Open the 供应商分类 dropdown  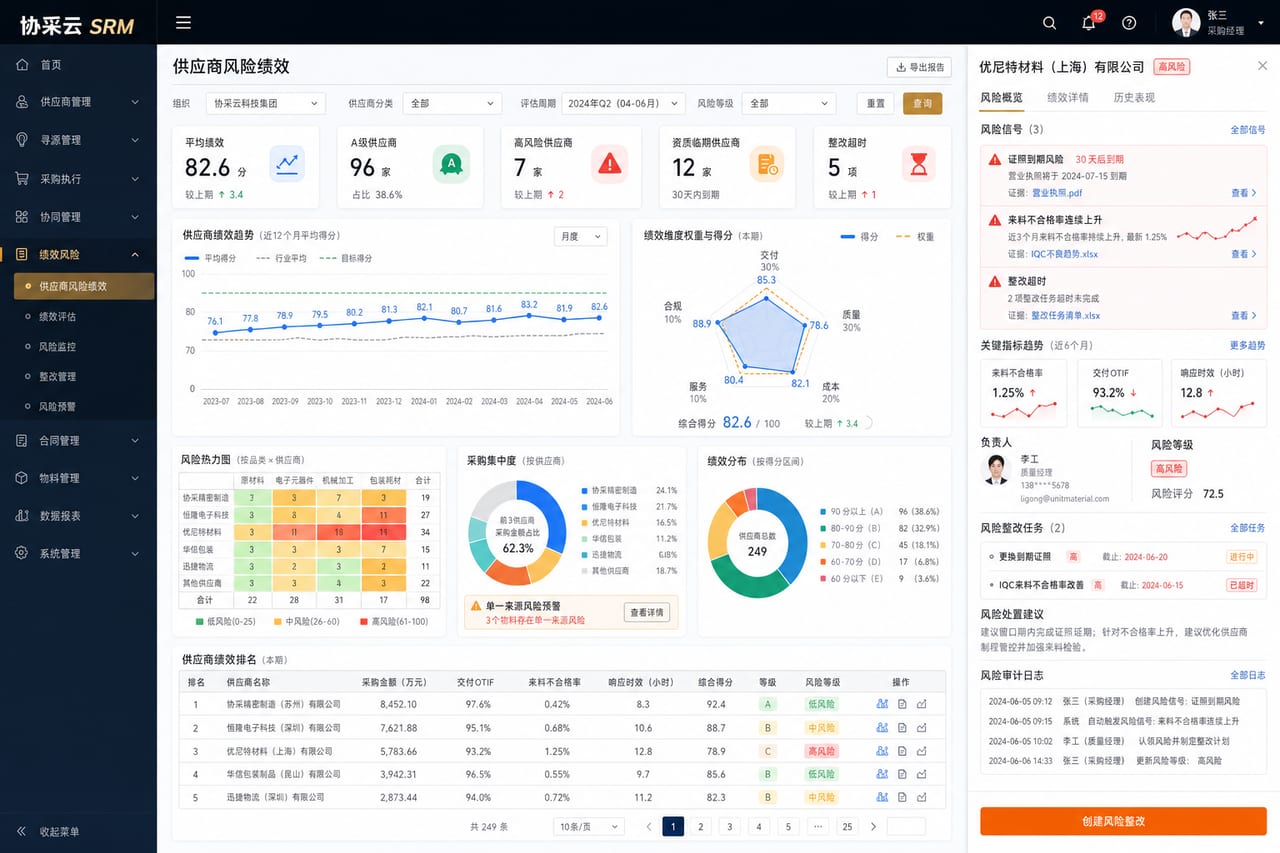coord(452,103)
